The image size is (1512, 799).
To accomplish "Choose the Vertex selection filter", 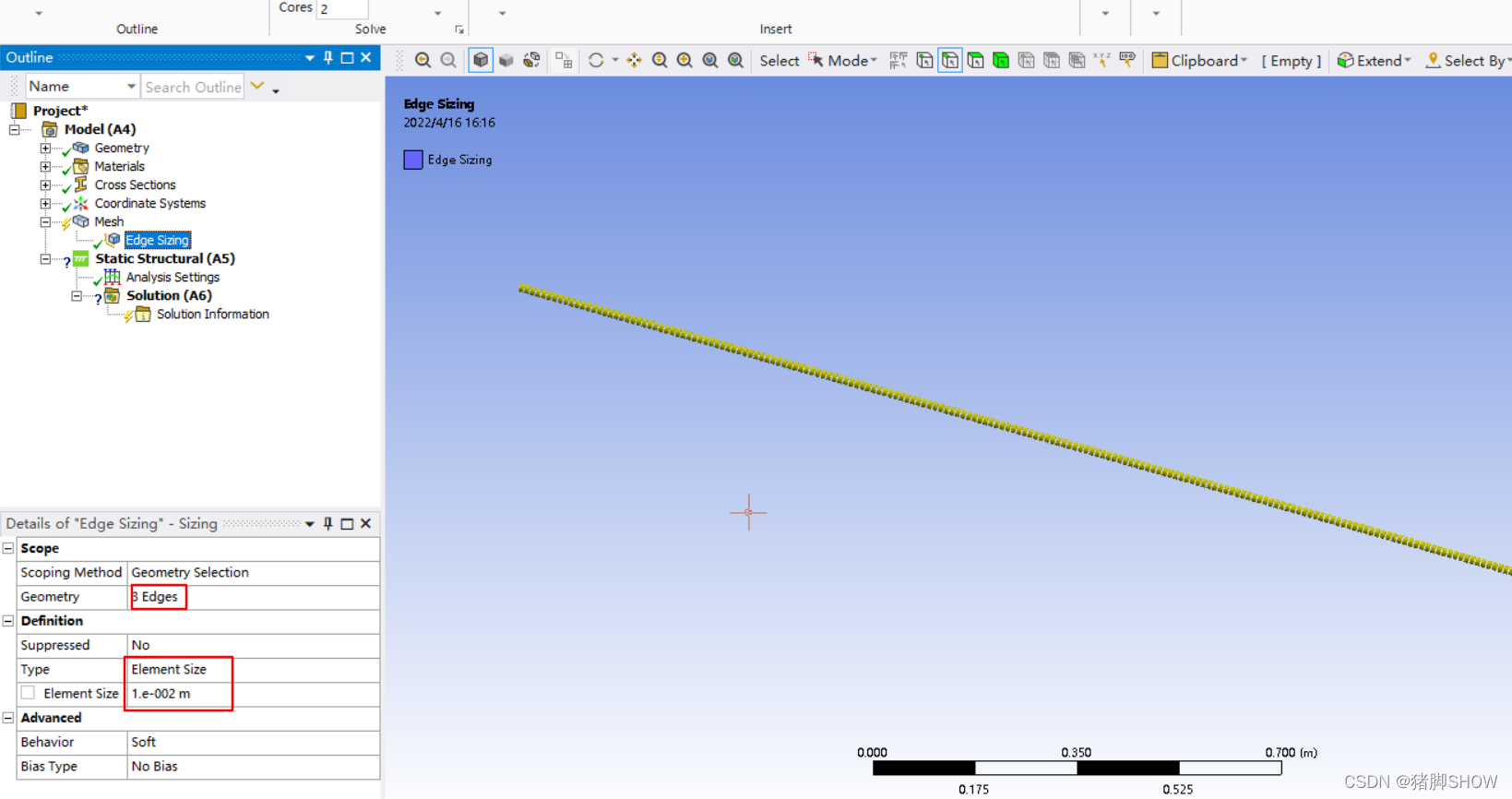I will 924,61.
